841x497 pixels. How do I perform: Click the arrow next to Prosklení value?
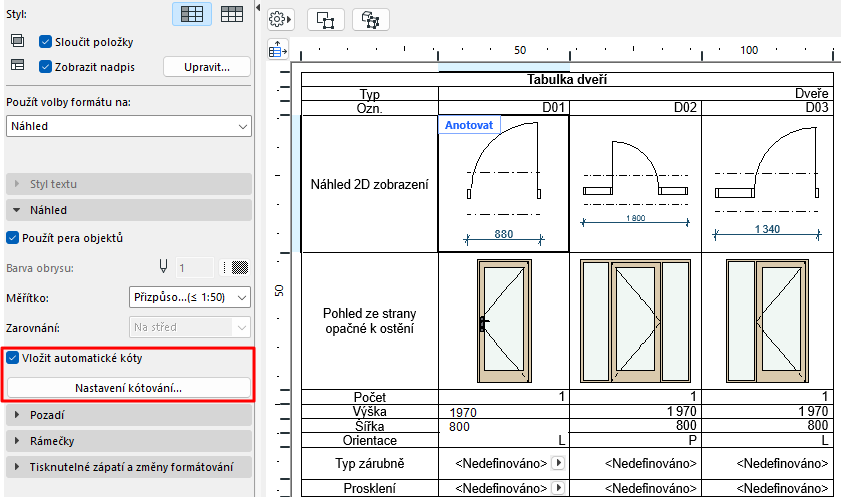[559, 489]
